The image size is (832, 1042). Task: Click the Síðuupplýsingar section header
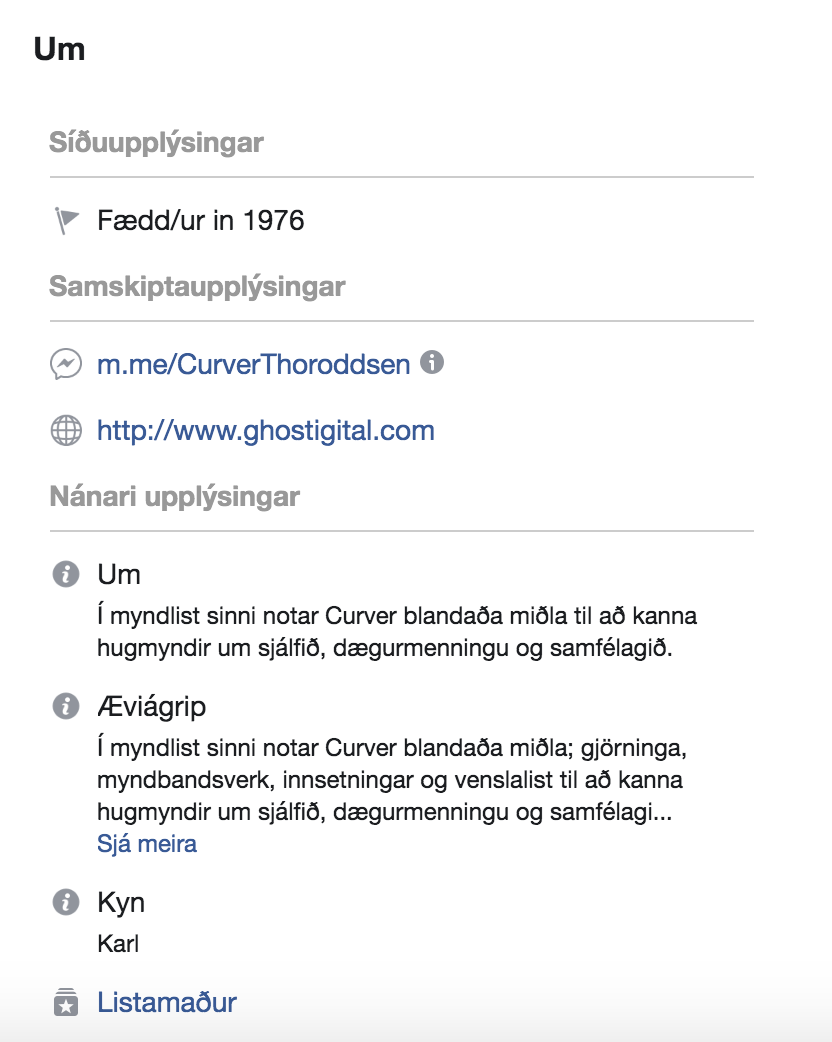pos(156,143)
